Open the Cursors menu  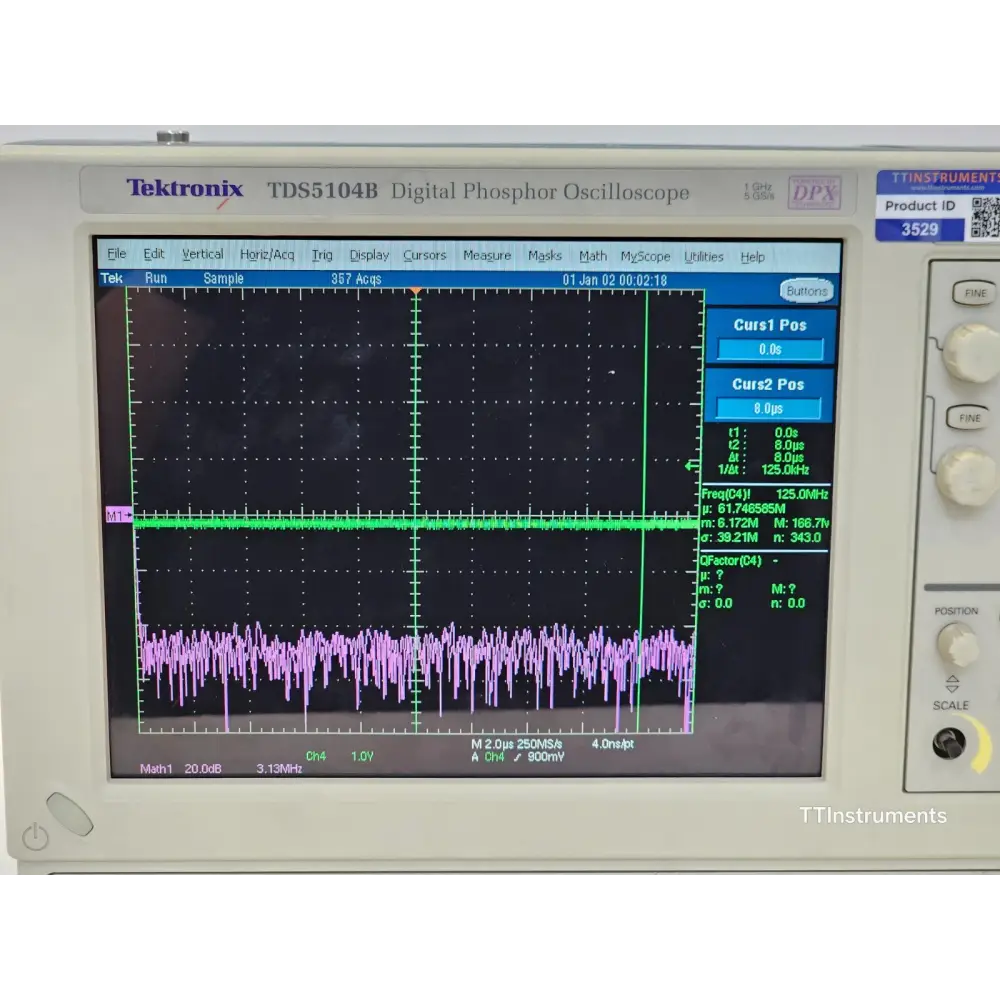pos(424,255)
